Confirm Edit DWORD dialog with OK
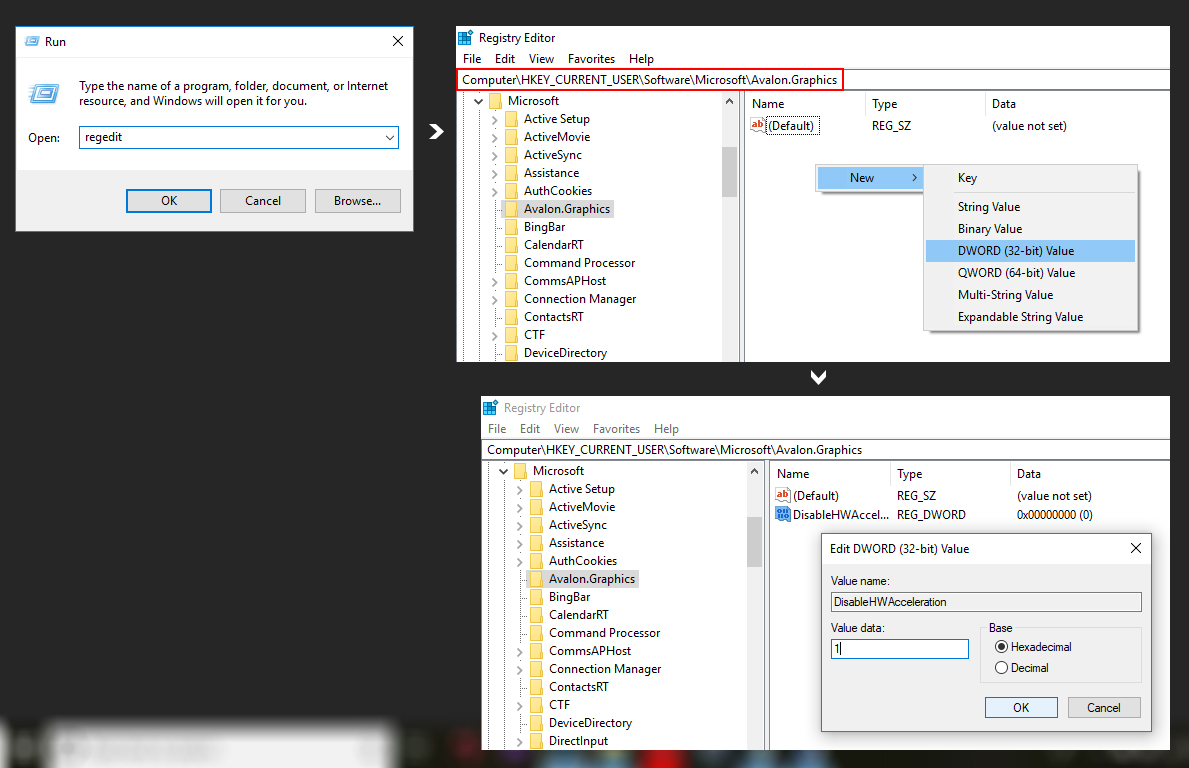 [x=1021, y=707]
